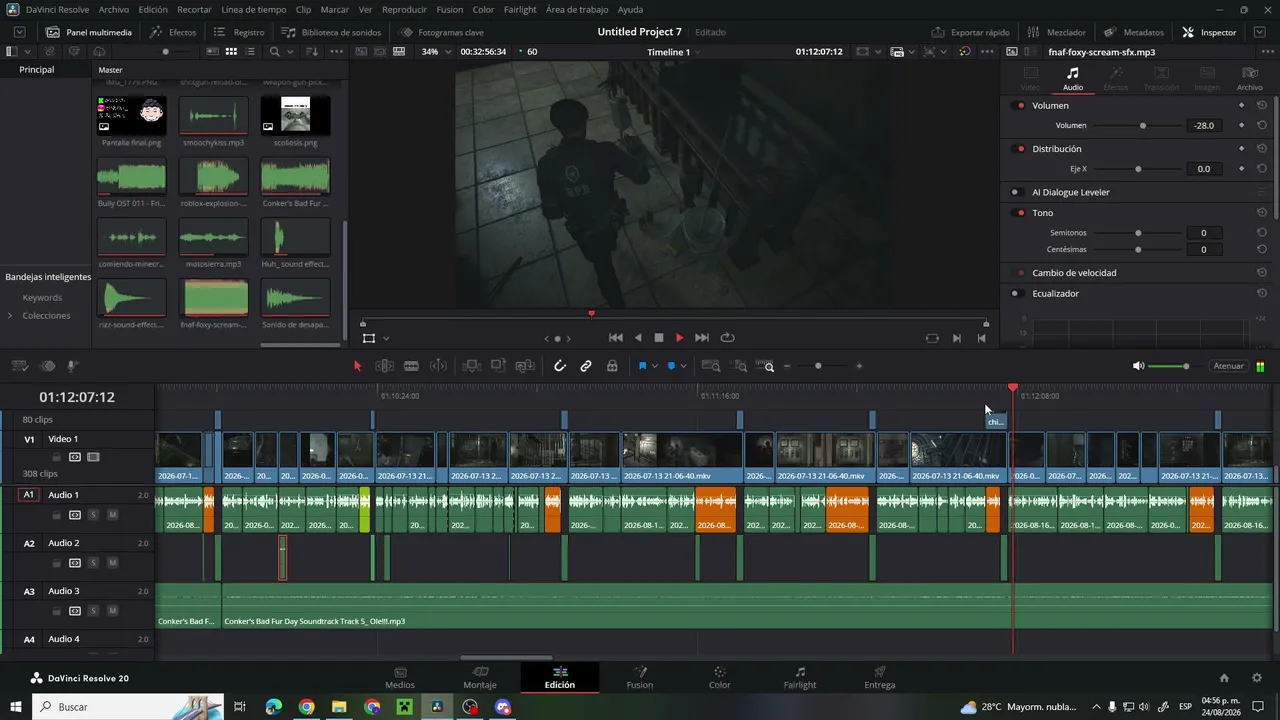Toggle the Inspector panel button

(x=1209, y=32)
